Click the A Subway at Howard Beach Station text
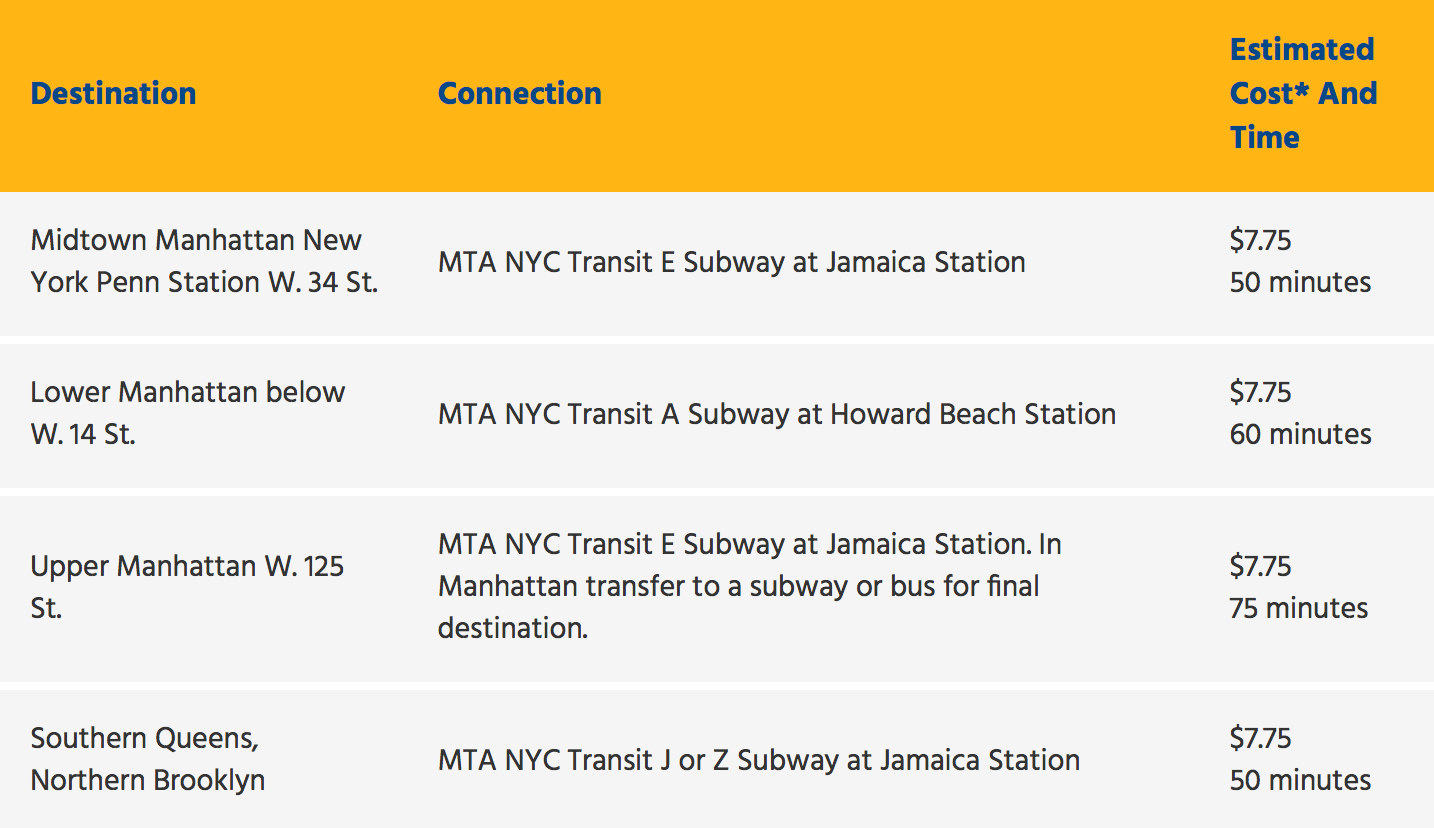The image size is (1434, 828). tap(776, 414)
